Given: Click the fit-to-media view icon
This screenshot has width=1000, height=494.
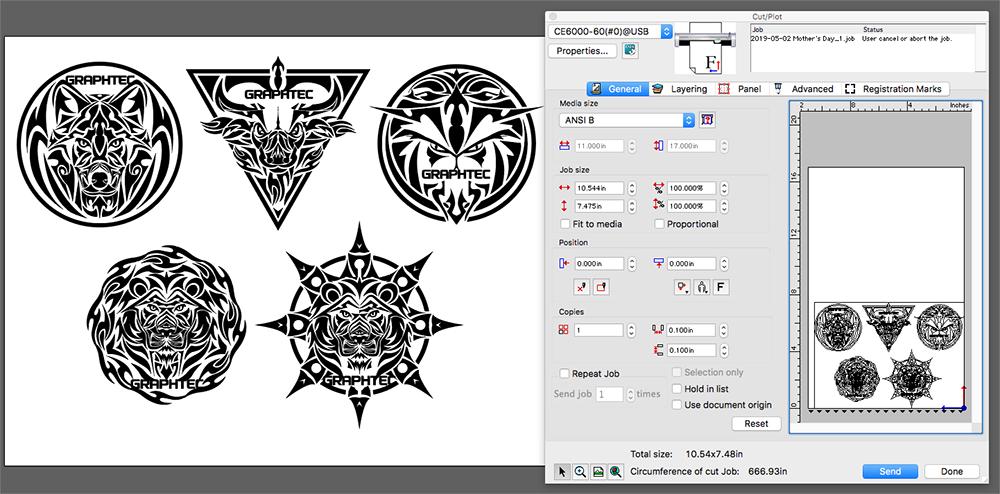Looking at the screenshot, I should click(598, 472).
